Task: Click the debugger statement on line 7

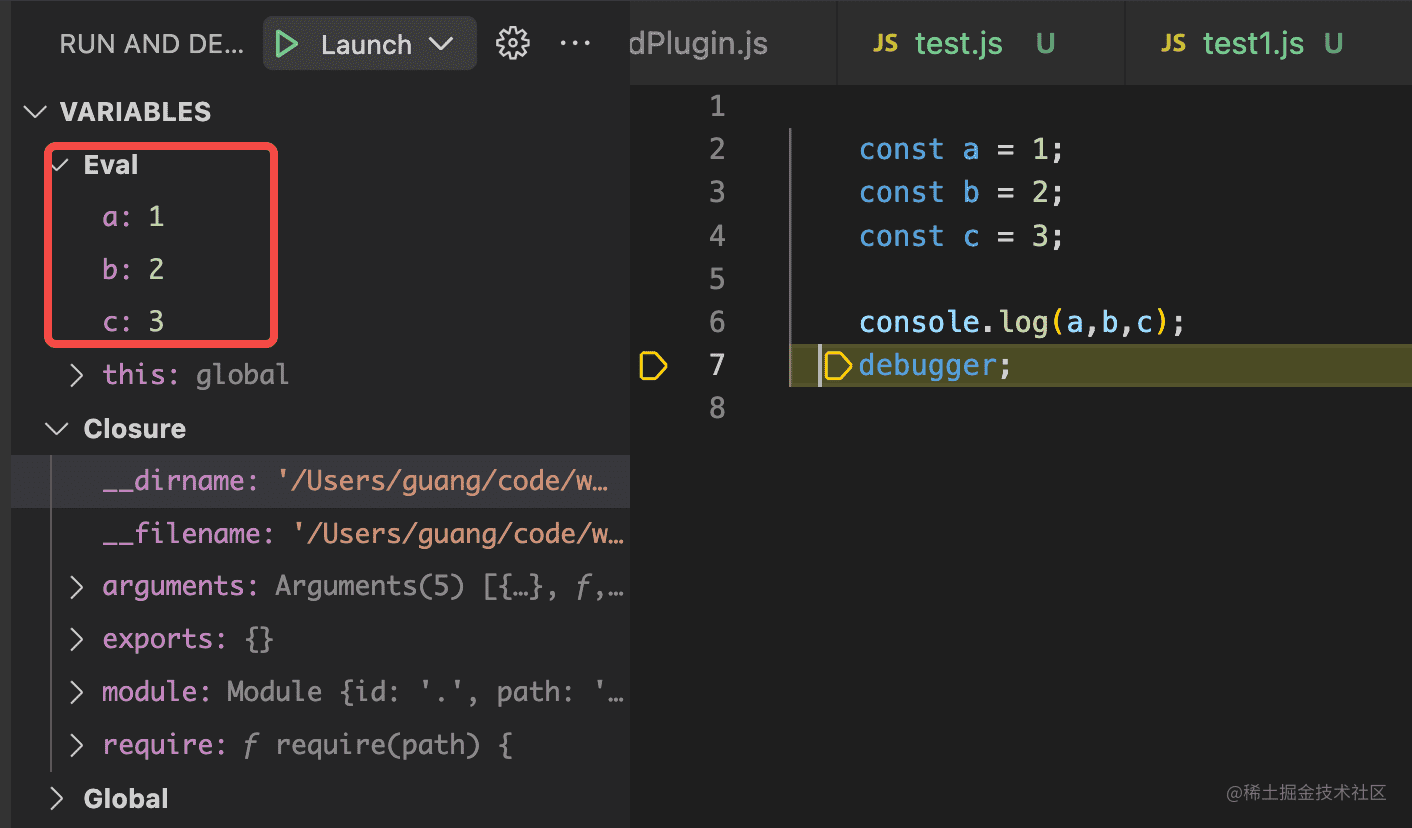Action: (x=927, y=366)
